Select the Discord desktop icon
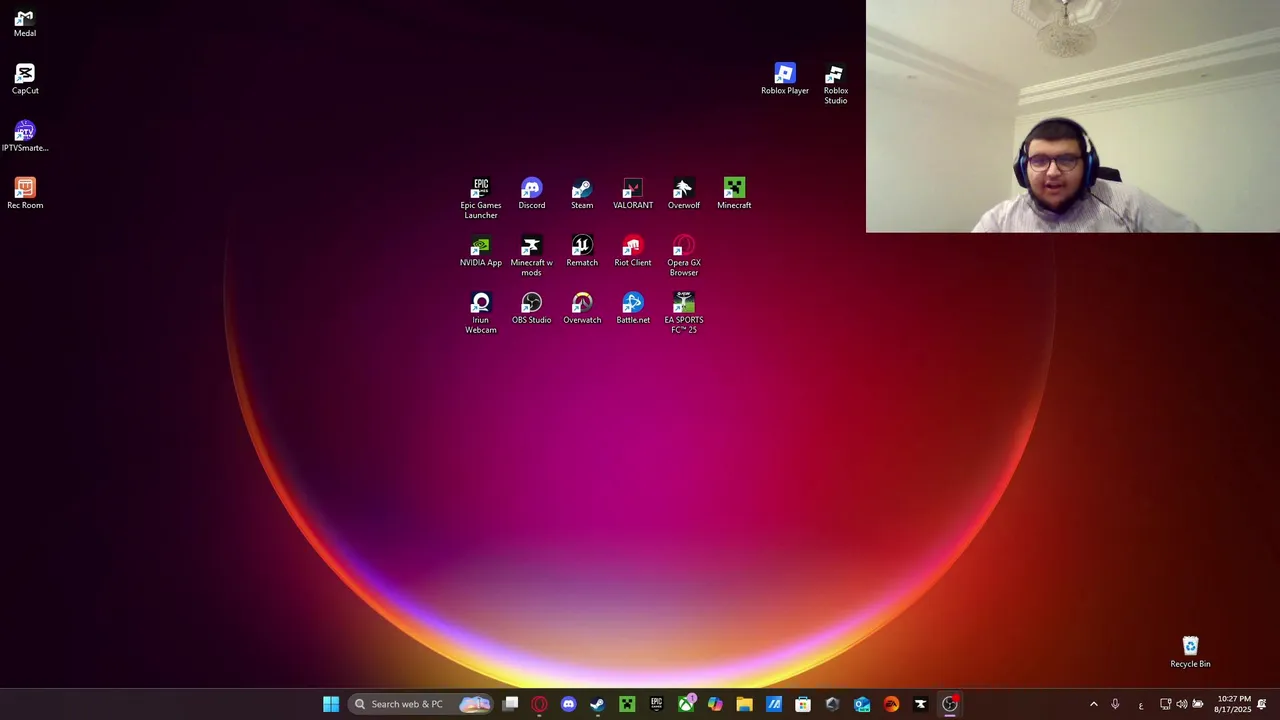This screenshot has width=1280, height=720. click(532, 194)
